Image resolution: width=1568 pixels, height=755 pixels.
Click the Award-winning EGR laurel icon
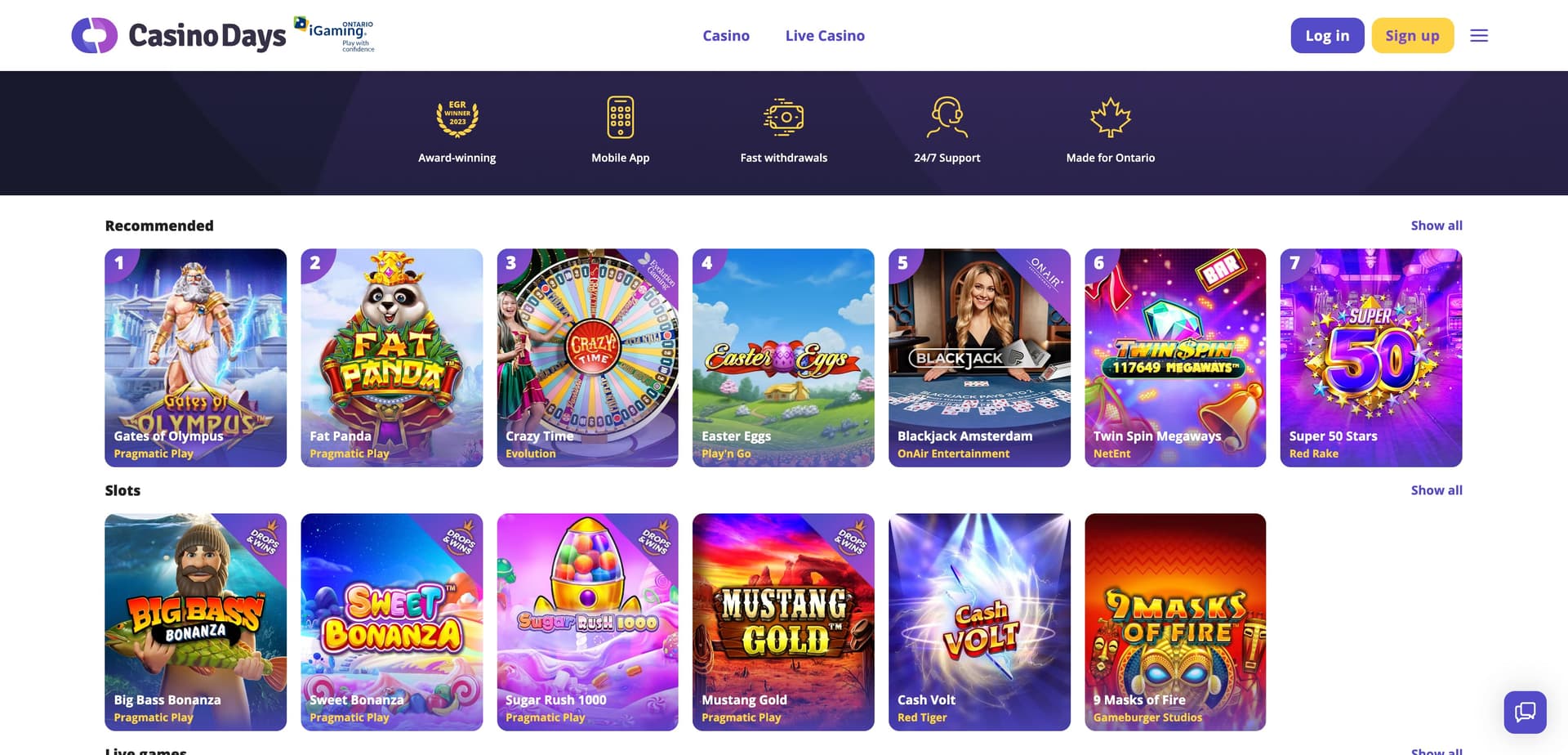(457, 118)
